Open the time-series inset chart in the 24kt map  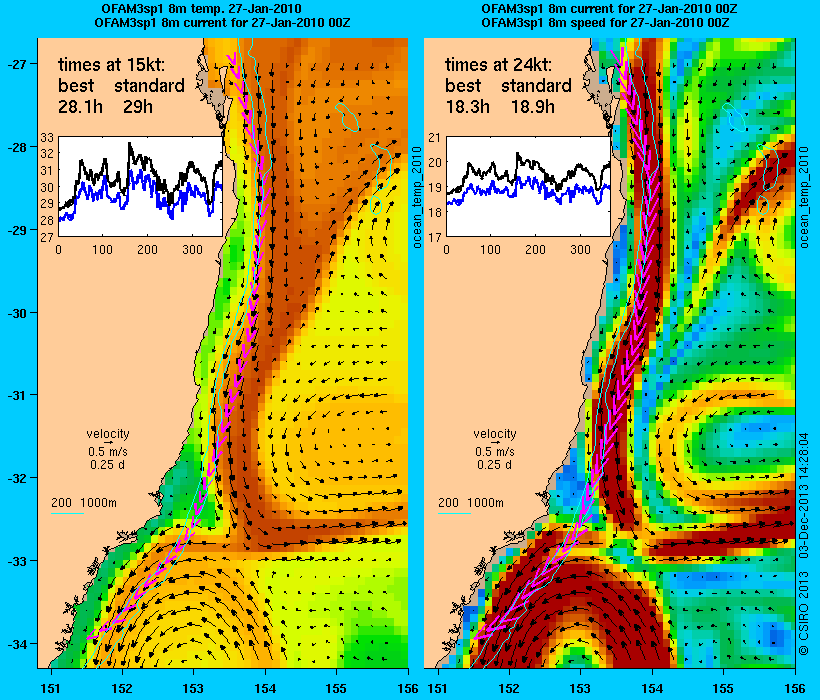click(x=528, y=187)
